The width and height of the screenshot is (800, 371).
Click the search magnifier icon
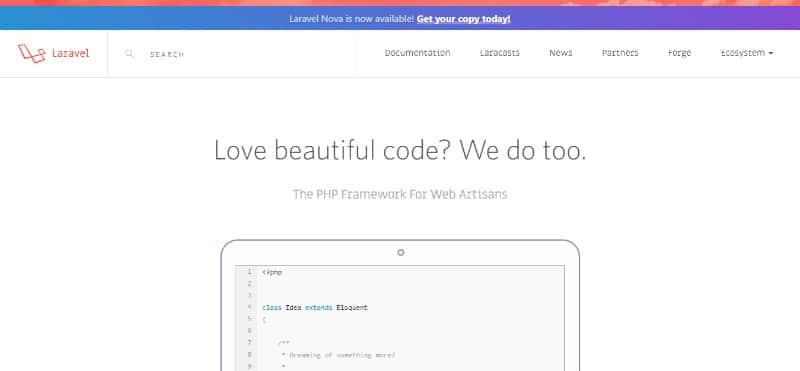click(130, 54)
